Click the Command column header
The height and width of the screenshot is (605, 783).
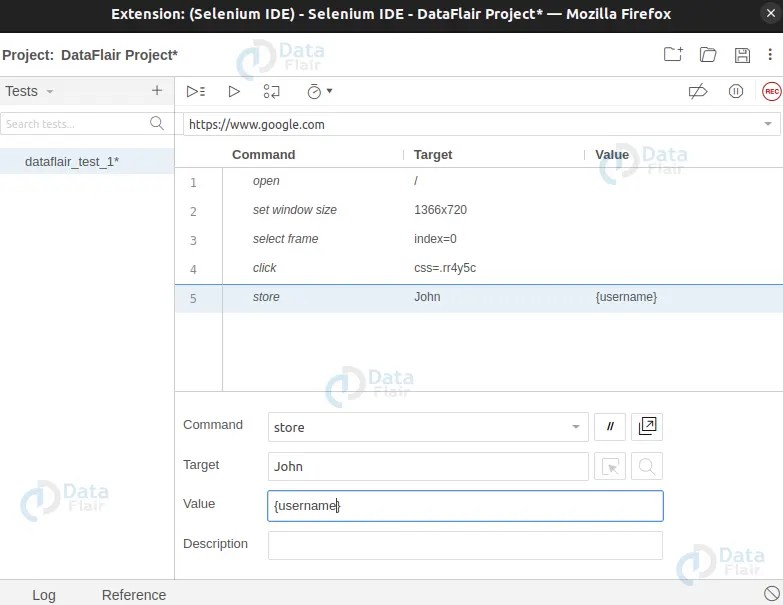click(264, 155)
